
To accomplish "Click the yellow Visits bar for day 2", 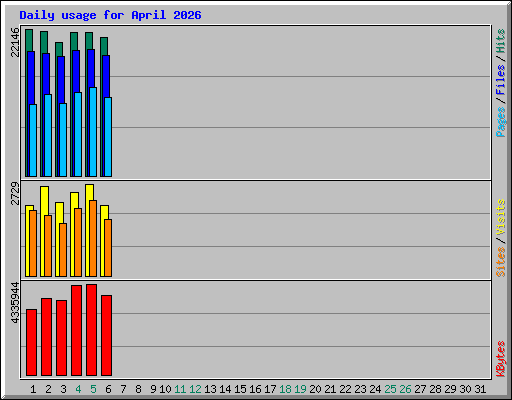I will [44, 200].
